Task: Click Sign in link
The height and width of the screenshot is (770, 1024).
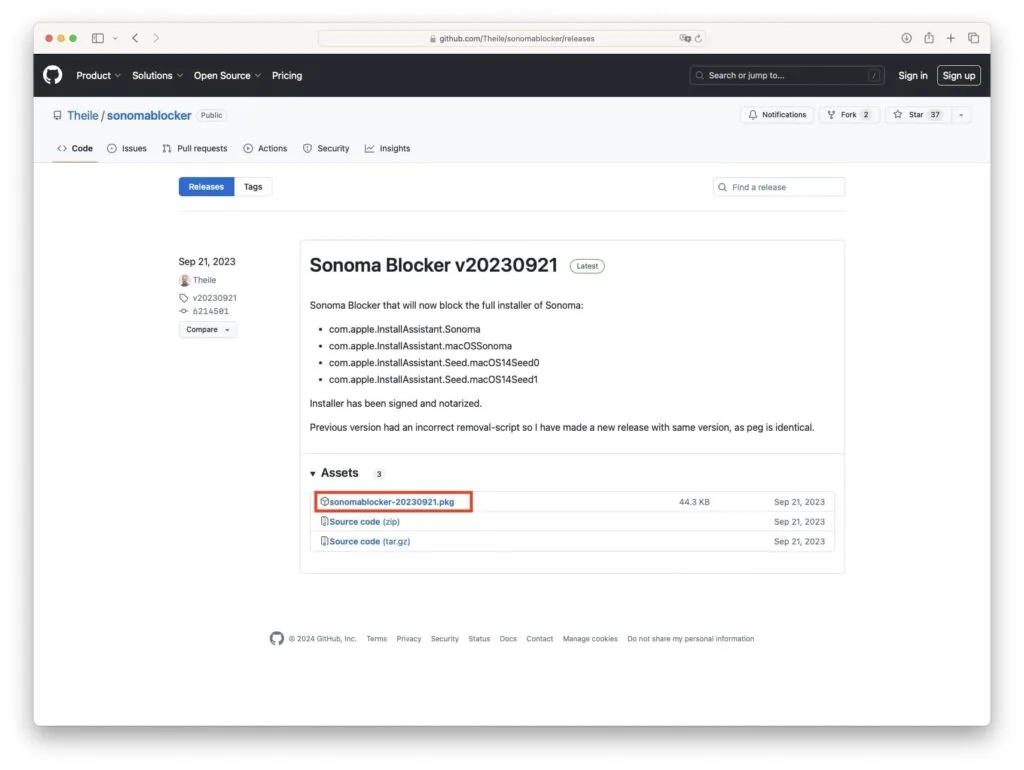Action: [x=912, y=76]
